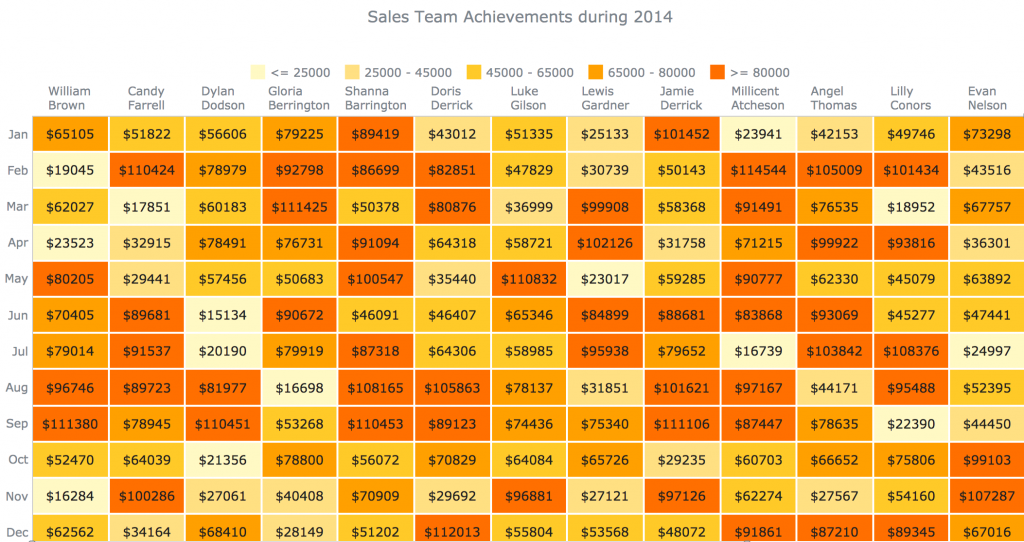Click the Mar row label
The image size is (1024, 542).
click(18, 207)
